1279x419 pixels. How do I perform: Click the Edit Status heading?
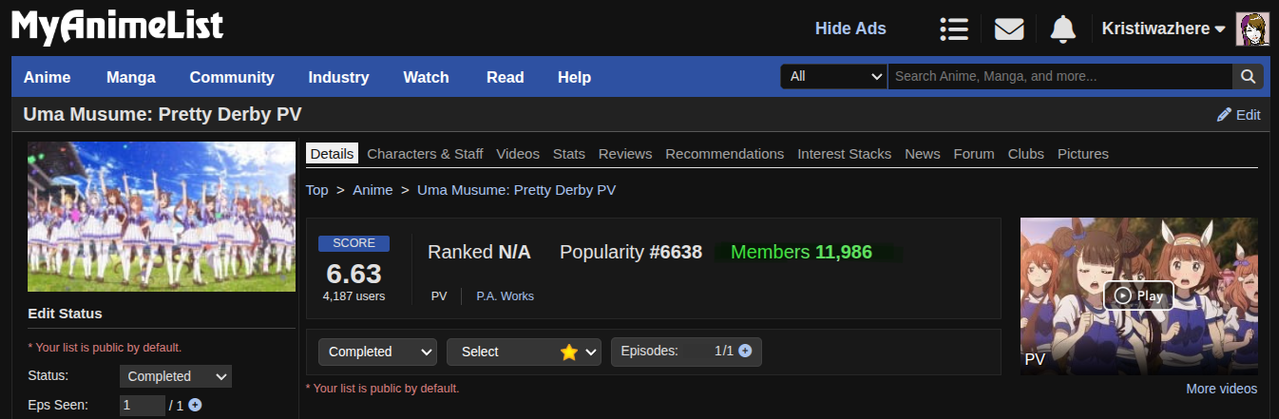pos(65,313)
